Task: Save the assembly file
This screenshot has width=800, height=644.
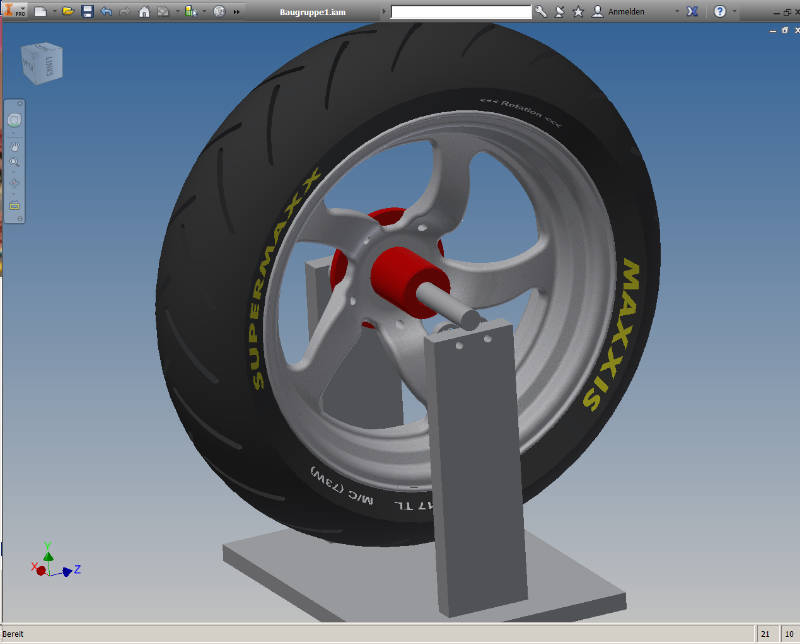Action: (88, 11)
